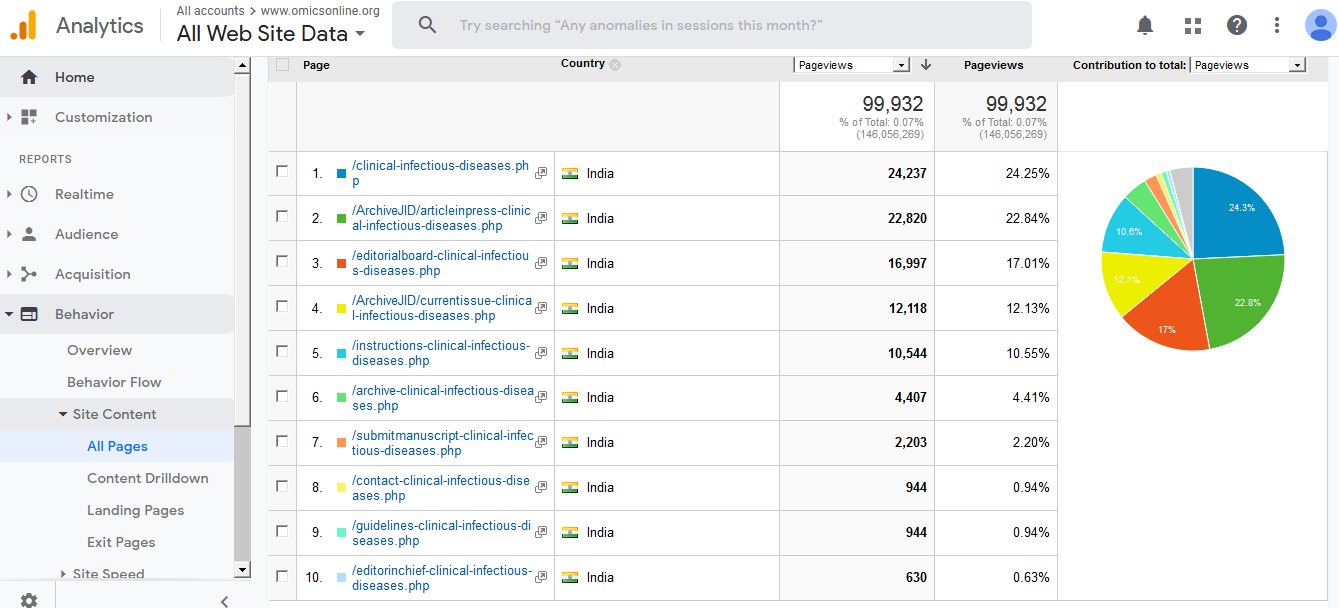This screenshot has width=1339, height=608.
Task: Check row 7 submitmanuscript checkbox
Action: coord(282,440)
